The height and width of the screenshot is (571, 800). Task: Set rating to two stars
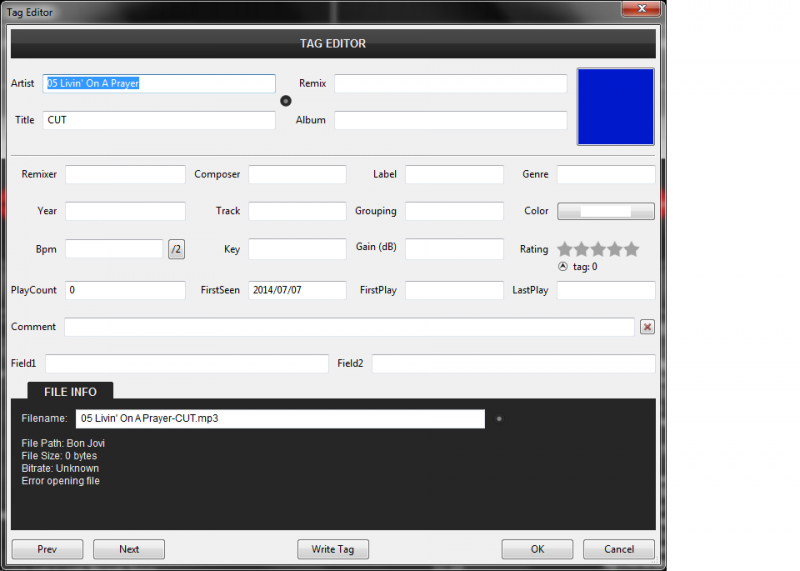[582, 249]
